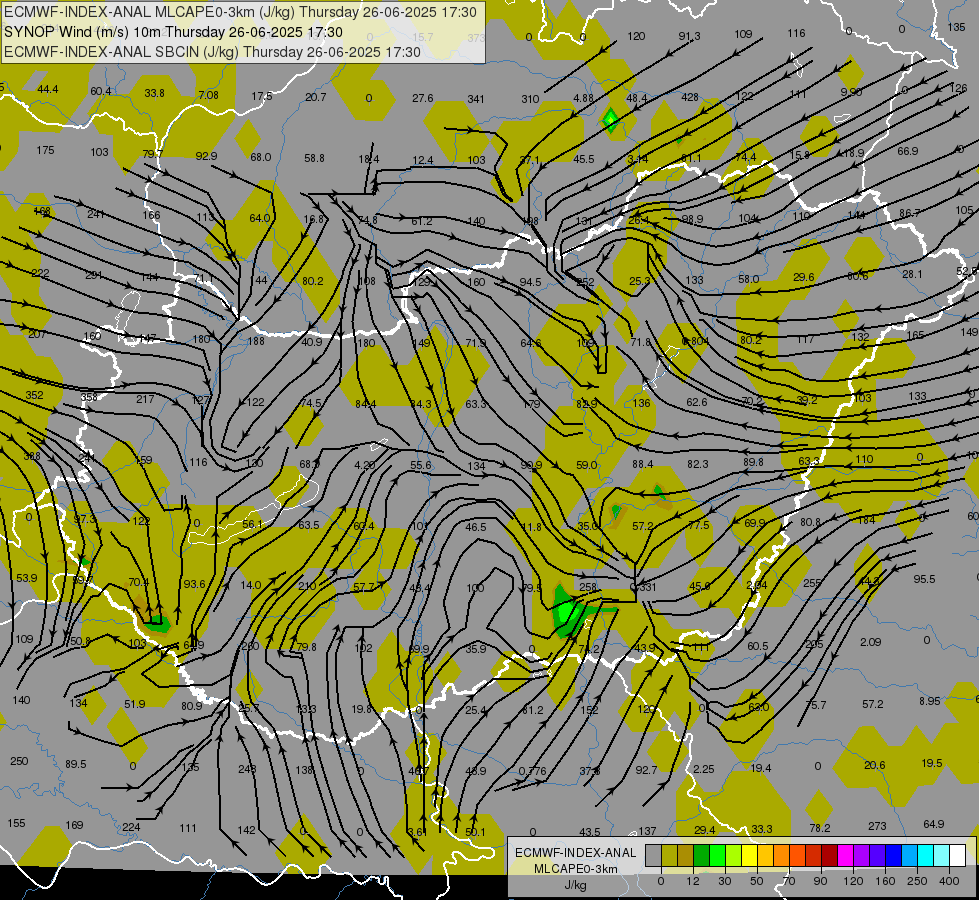Select the map value 255
Image resolution: width=979 pixels, height=900 pixels.
pyautogui.click(x=812, y=583)
